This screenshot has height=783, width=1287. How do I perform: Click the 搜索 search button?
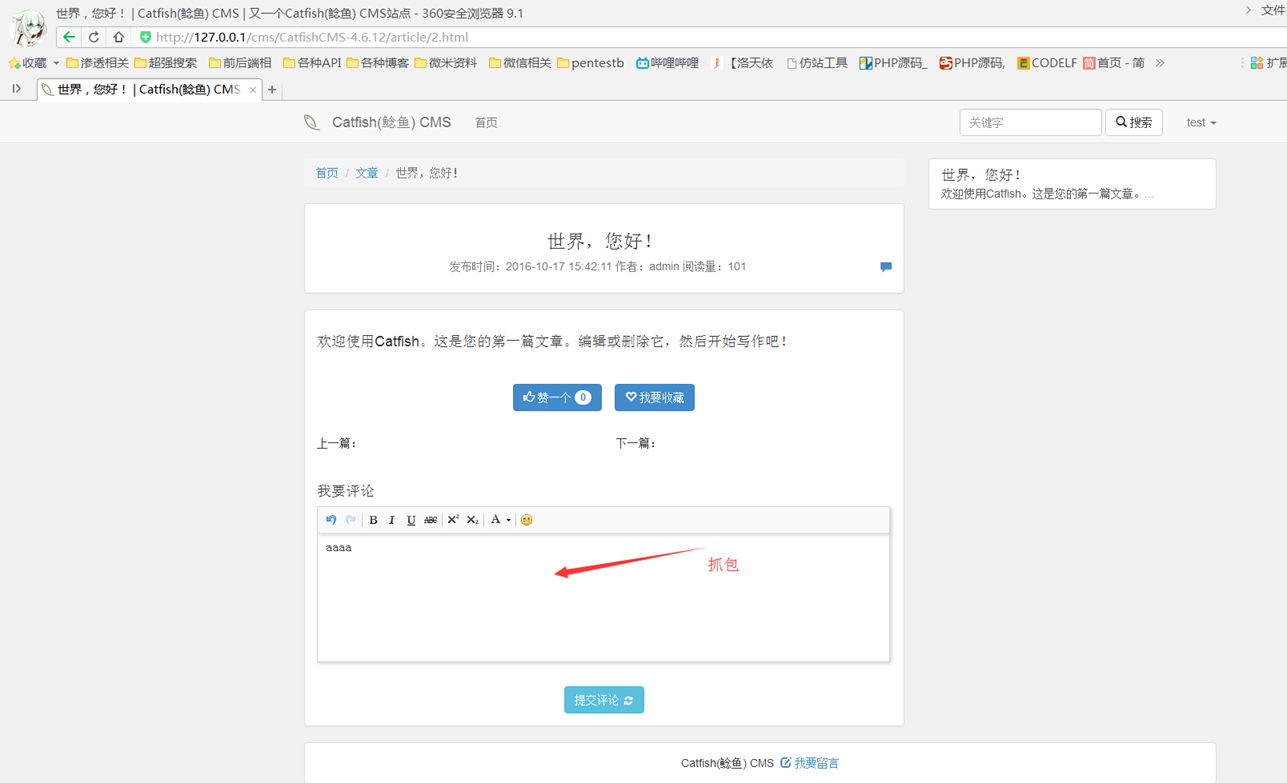1134,122
